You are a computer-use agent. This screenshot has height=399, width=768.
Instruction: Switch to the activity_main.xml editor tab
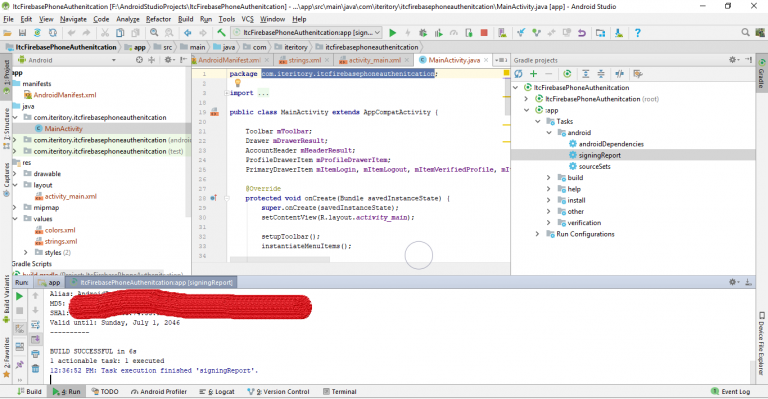point(375,60)
